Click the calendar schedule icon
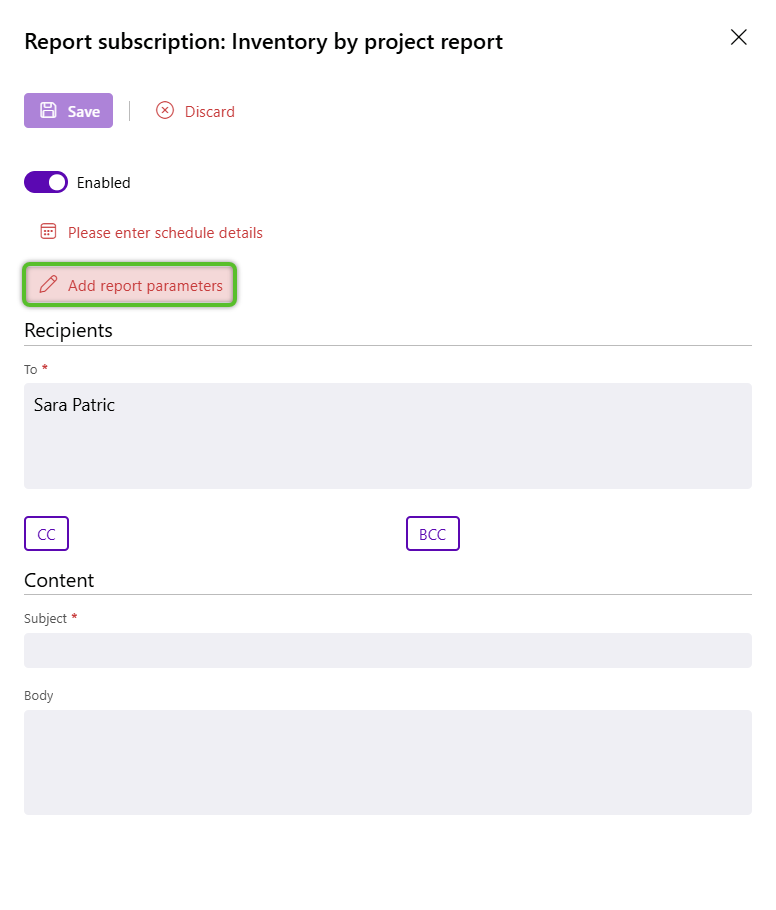776x910 pixels. (48, 232)
